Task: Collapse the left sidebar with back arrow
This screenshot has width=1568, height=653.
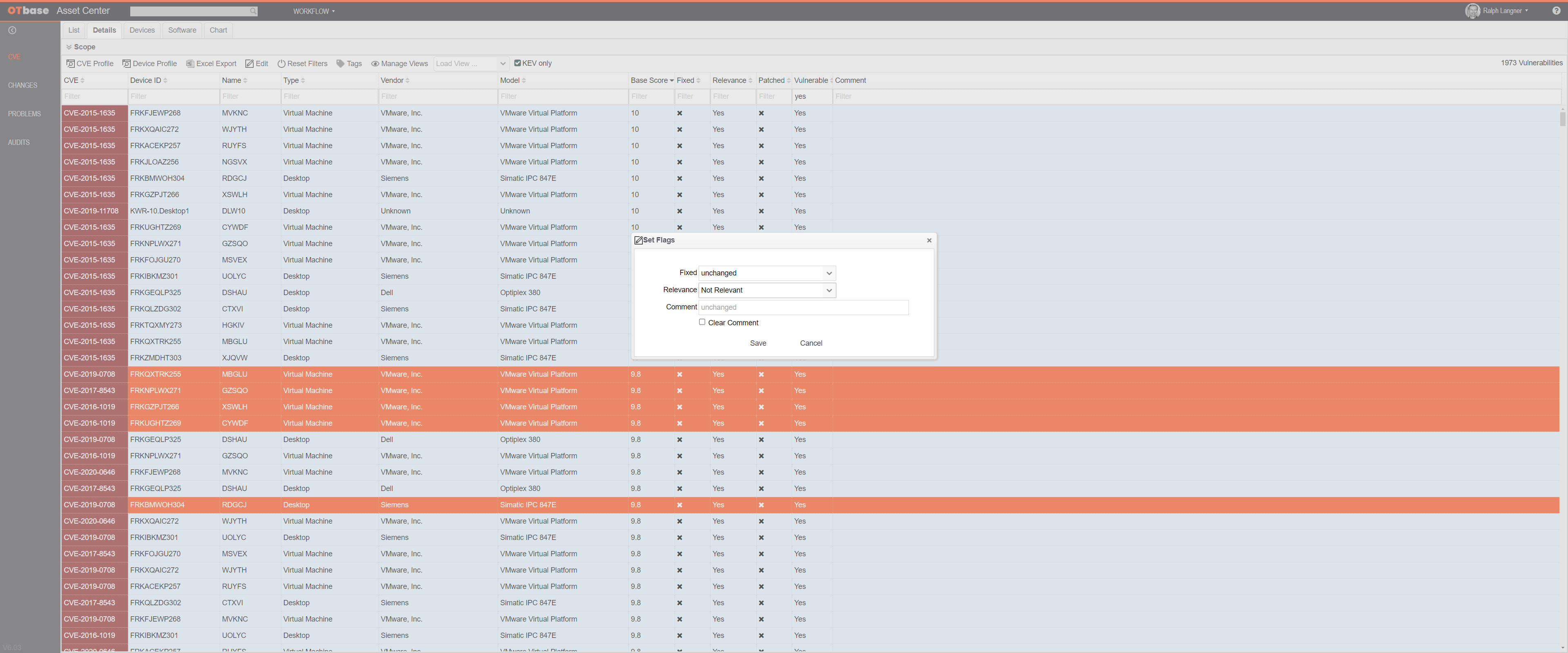Action: tap(12, 31)
